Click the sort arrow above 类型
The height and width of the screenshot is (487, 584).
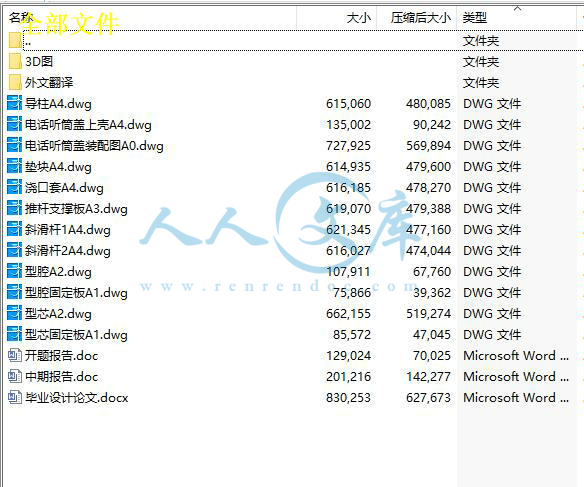(517, 8)
